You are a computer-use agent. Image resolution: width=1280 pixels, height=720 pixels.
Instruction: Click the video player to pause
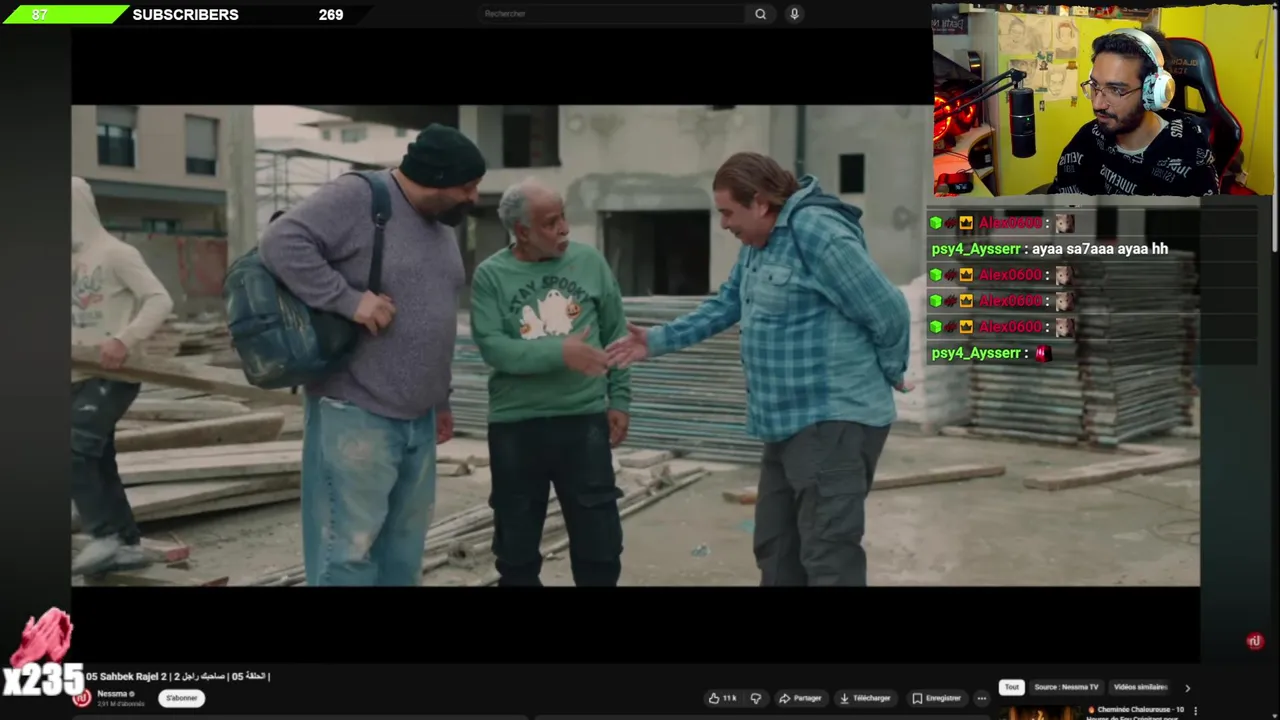click(x=635, y=345)
